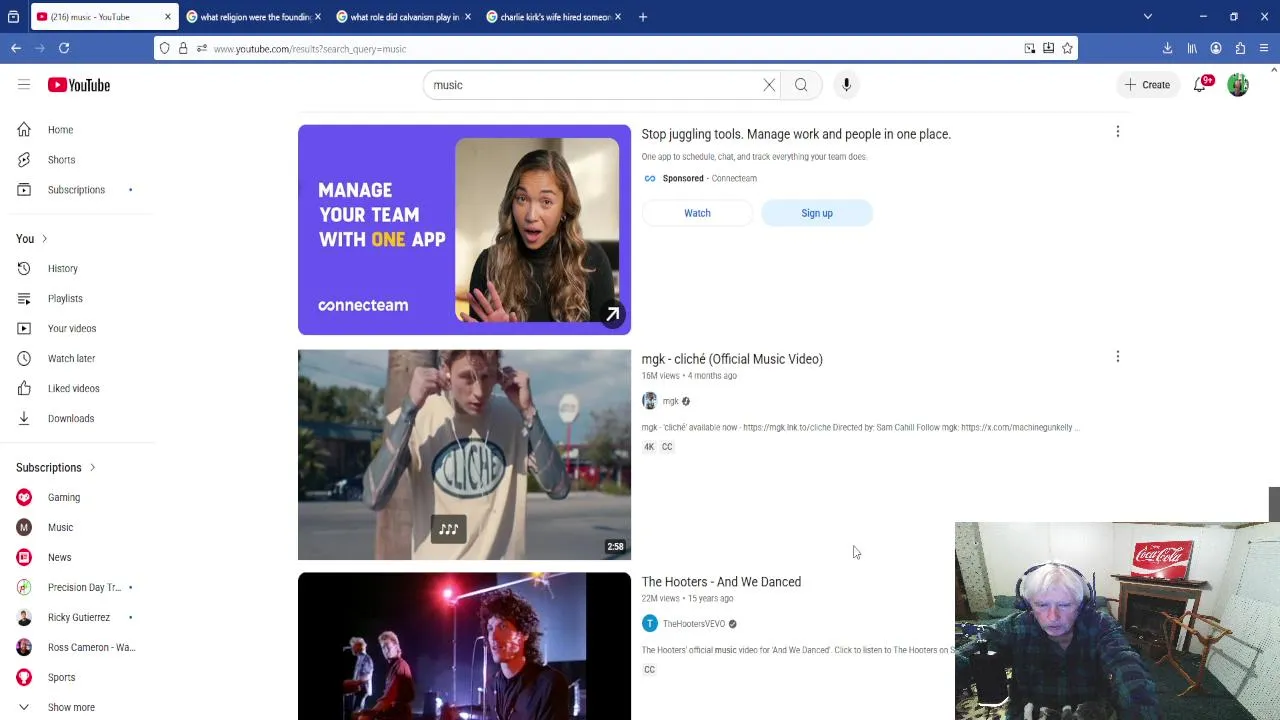1280x720 pixels.
Task: Close the YouTube music tab
Action: coord(167,17)
